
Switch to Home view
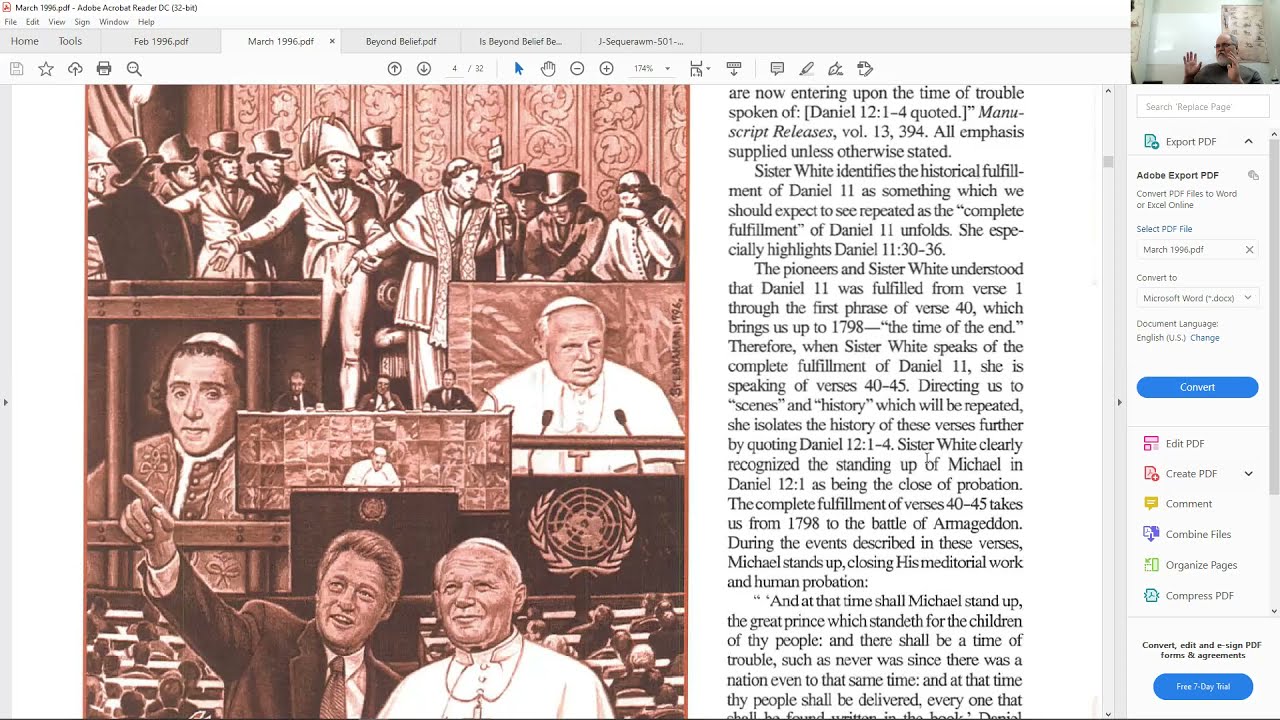(25, 41)
